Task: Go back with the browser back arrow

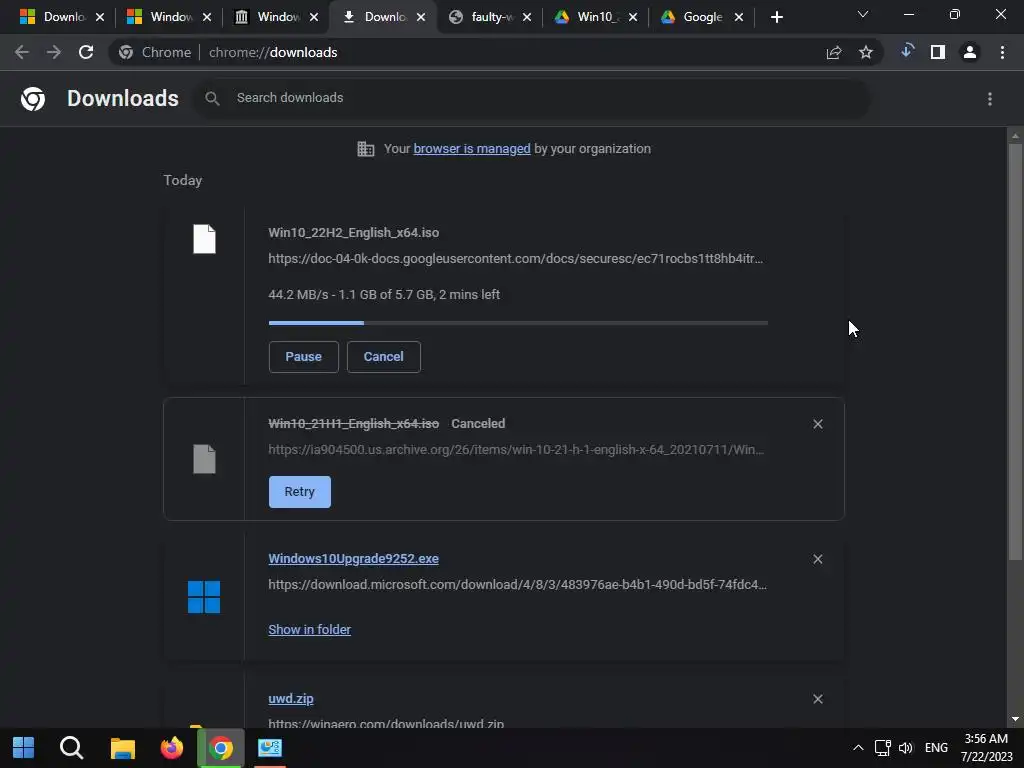Action: point(22,52)
